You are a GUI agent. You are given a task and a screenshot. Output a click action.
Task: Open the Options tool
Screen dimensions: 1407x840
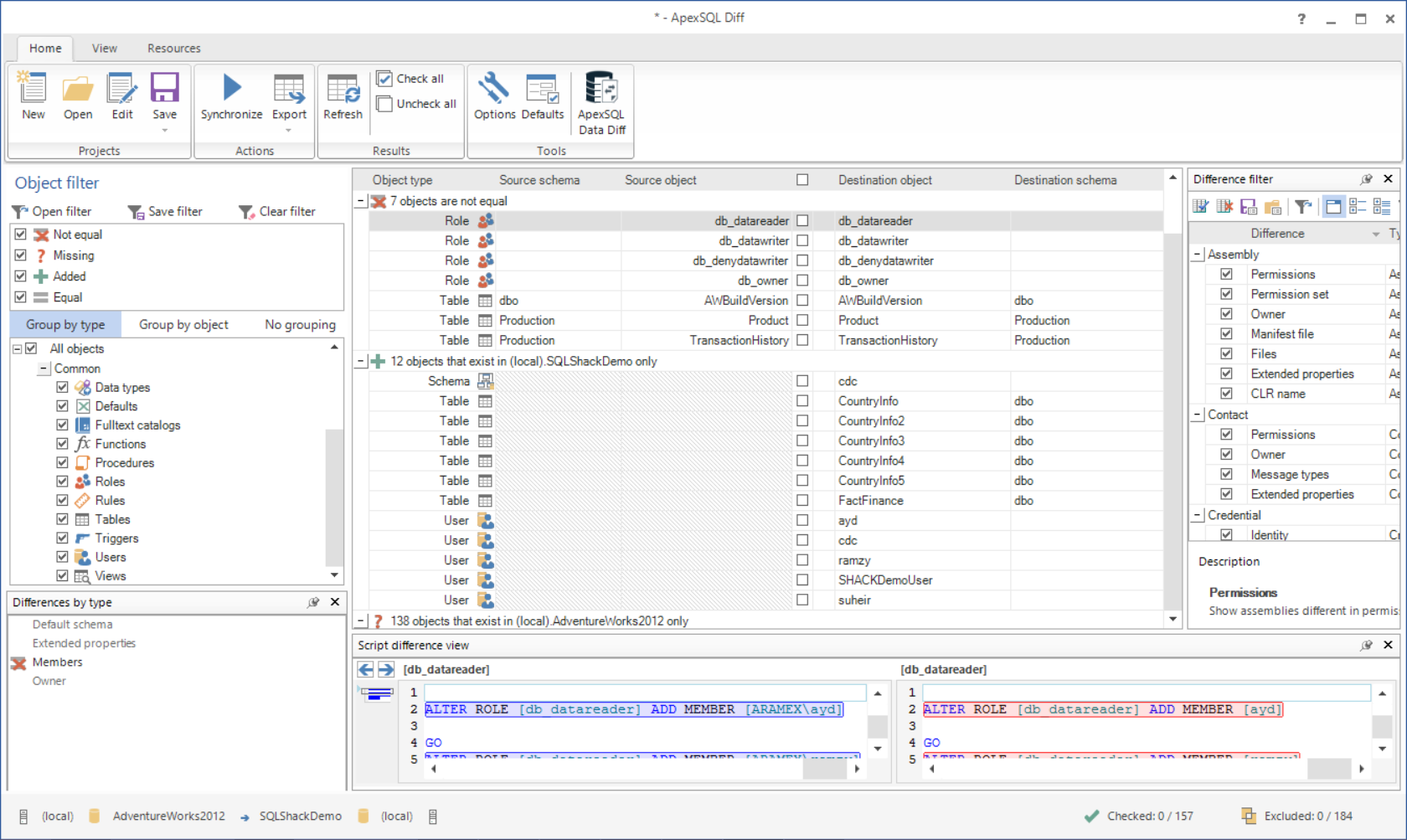click(x=494, y=89)
